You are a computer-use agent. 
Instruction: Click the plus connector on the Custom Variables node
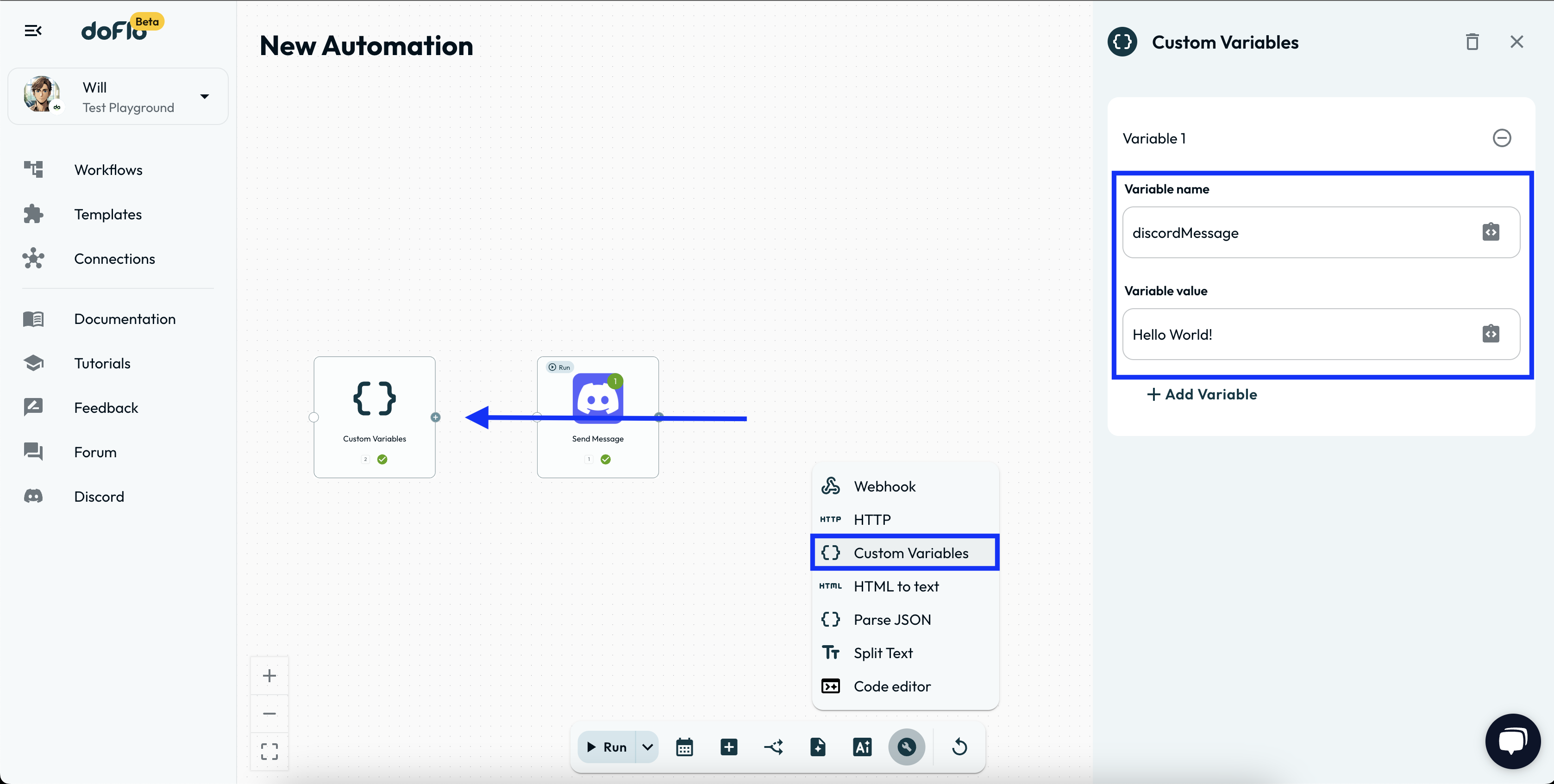[436, 417]
